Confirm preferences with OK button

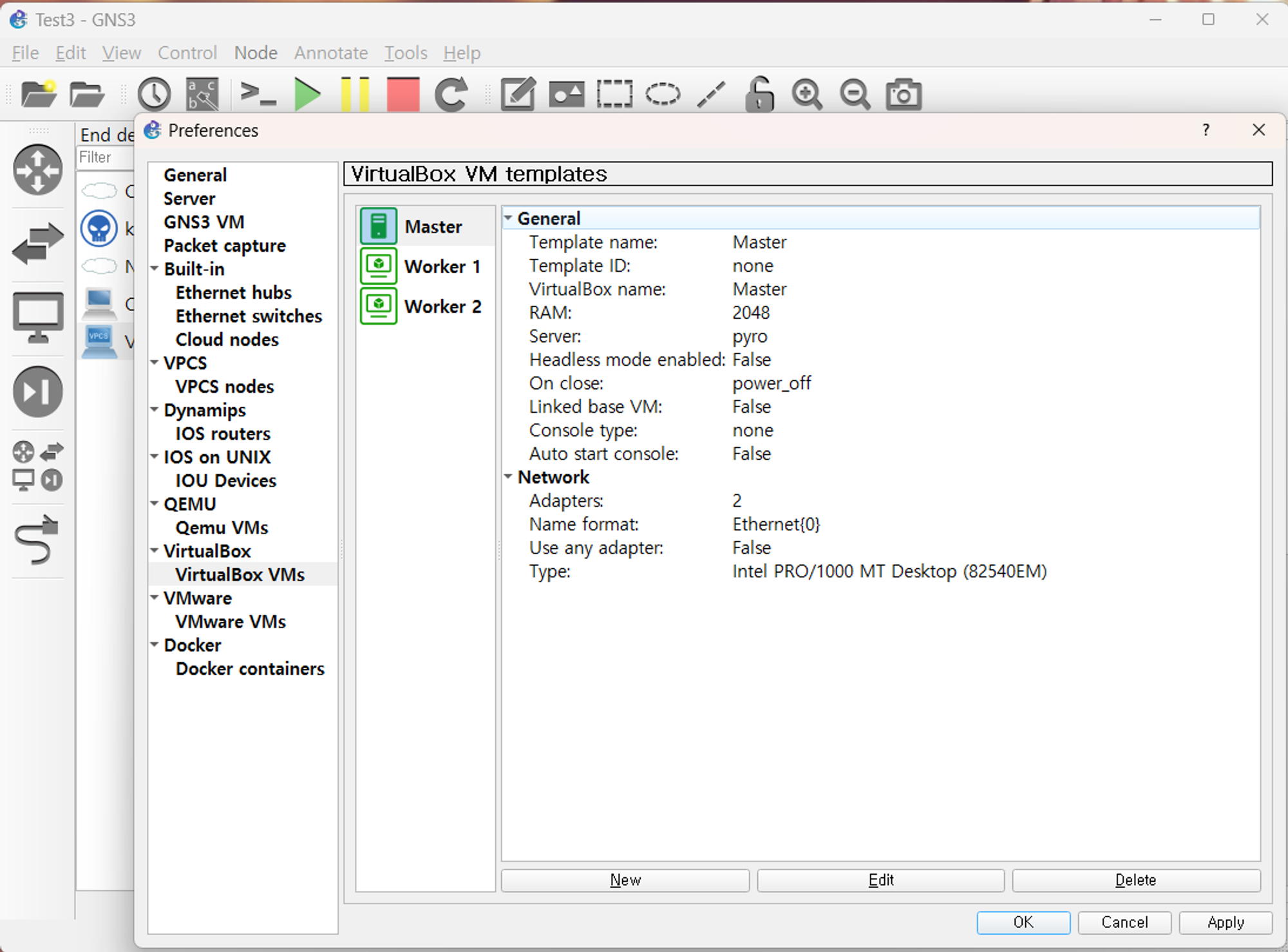tap(1023, 922)
